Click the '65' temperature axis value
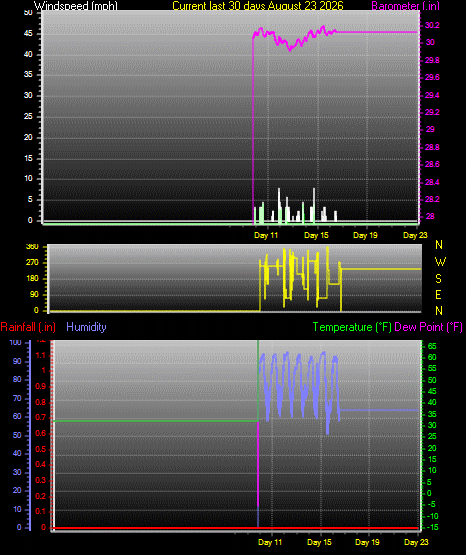This screenshot has width=466, height=555. (432, 346)
